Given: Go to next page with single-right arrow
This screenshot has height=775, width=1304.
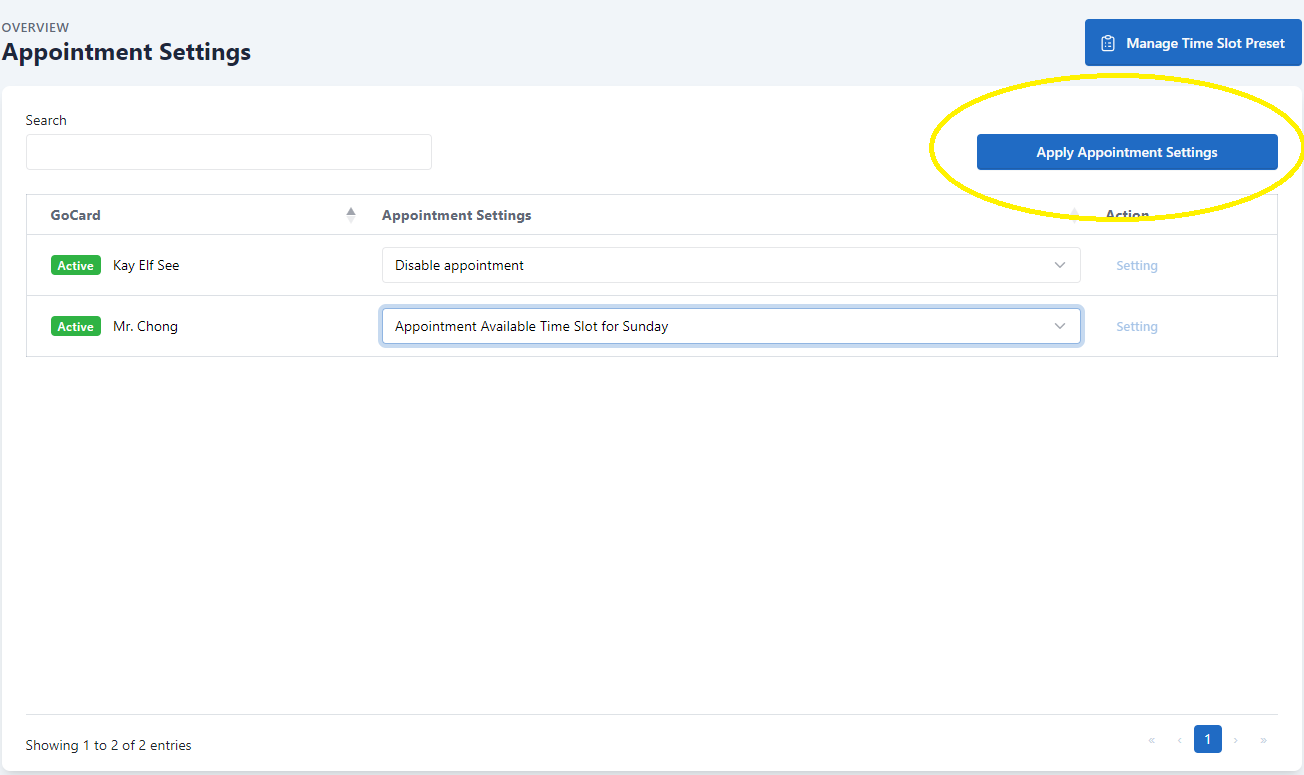Looking at the screenshot, I should click(1236, 741).
